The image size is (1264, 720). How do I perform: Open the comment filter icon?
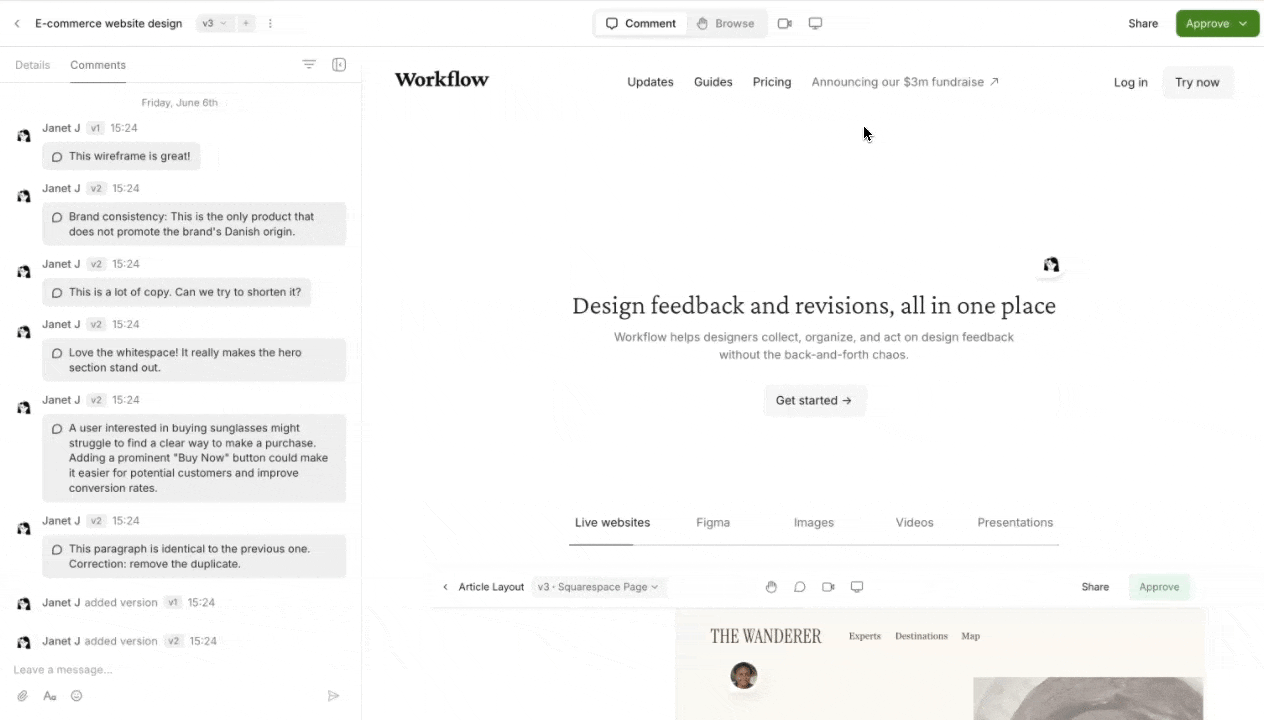(309, 64)
